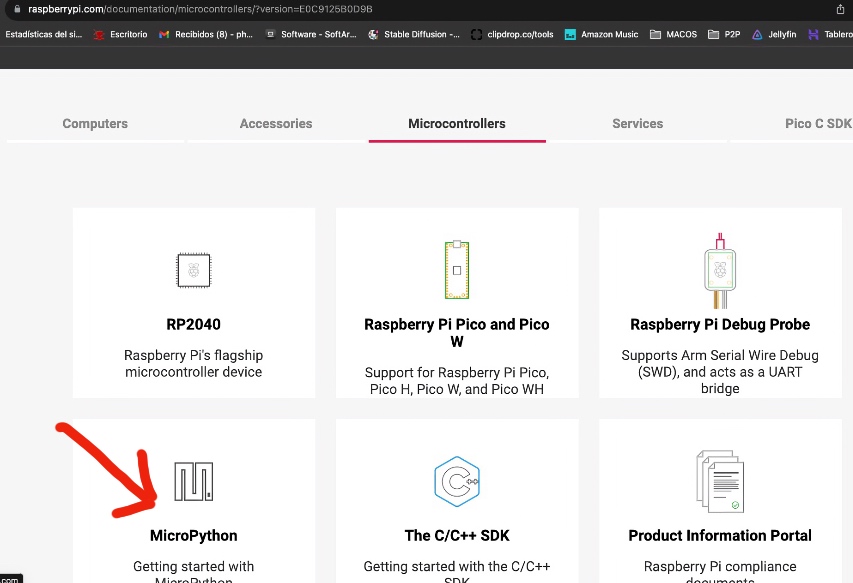Switch to the Computers tab
The image size is (853, 583).
pos(95,124)
